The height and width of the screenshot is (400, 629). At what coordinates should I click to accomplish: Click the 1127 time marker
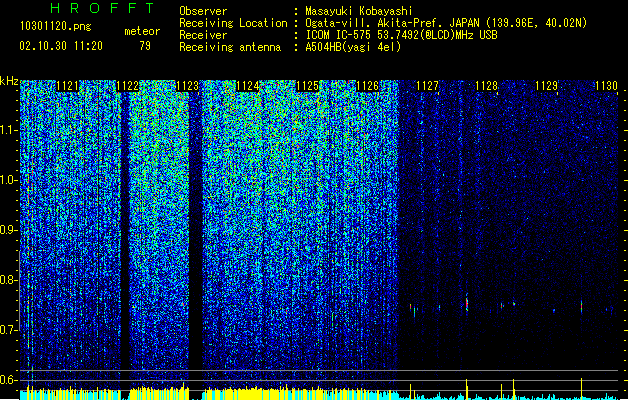point(427,86)
